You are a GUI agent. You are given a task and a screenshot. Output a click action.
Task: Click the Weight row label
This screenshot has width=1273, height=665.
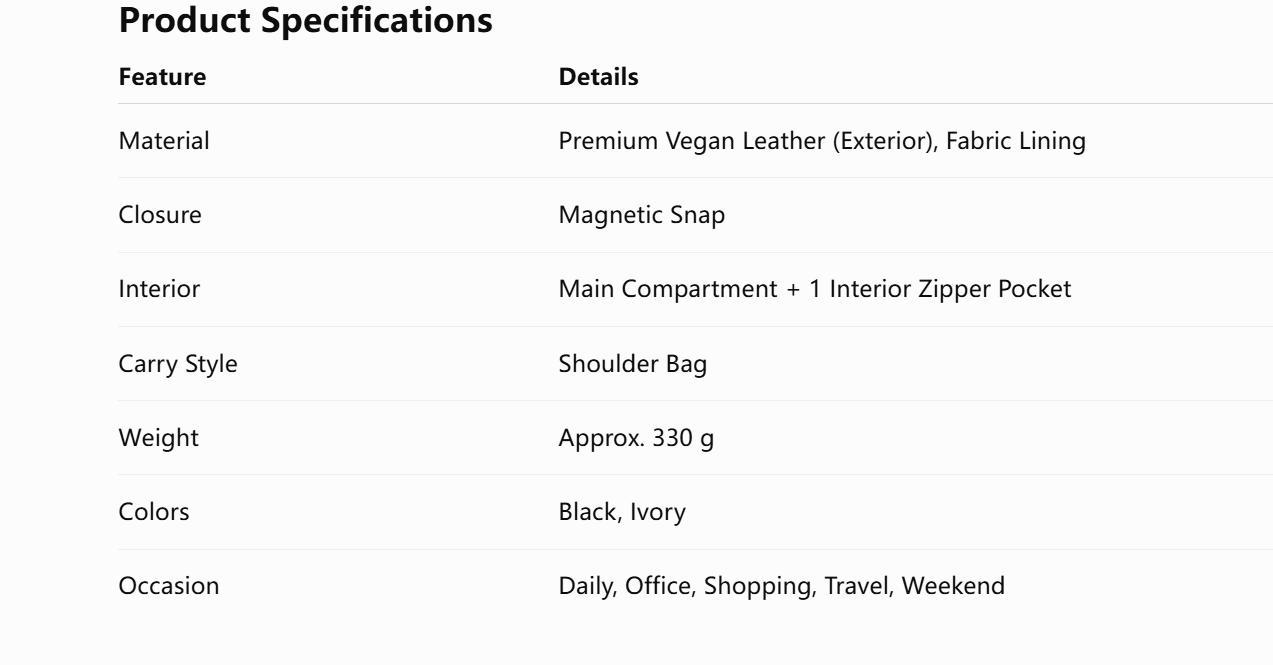coord(159,439)
